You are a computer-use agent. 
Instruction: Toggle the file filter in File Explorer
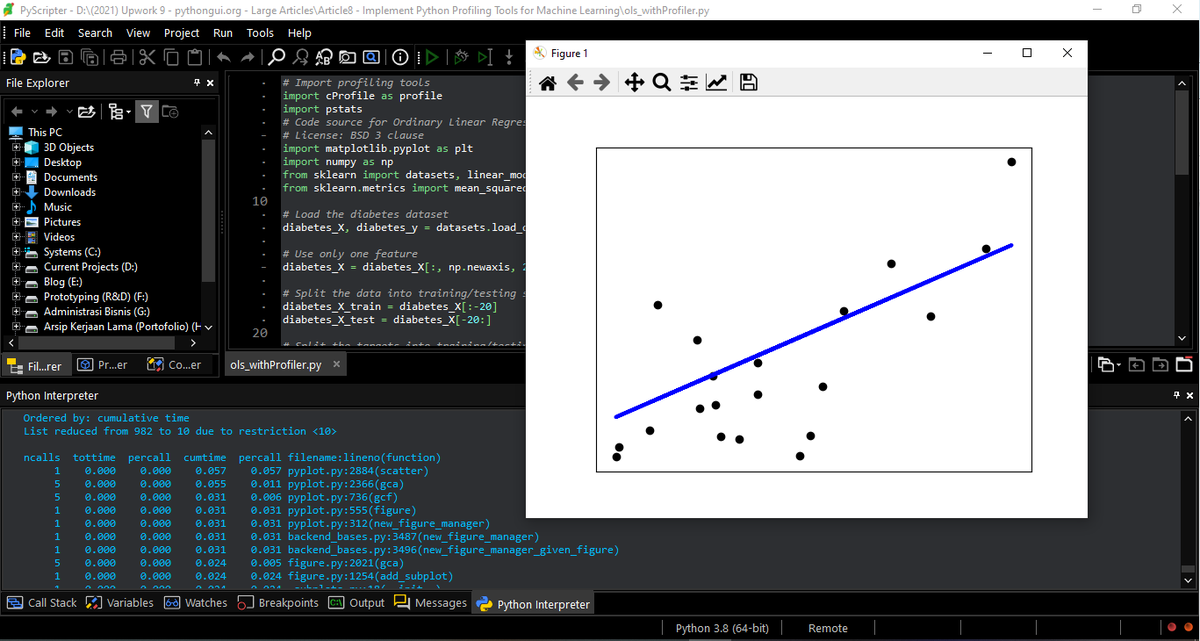[x=146, y=112]
